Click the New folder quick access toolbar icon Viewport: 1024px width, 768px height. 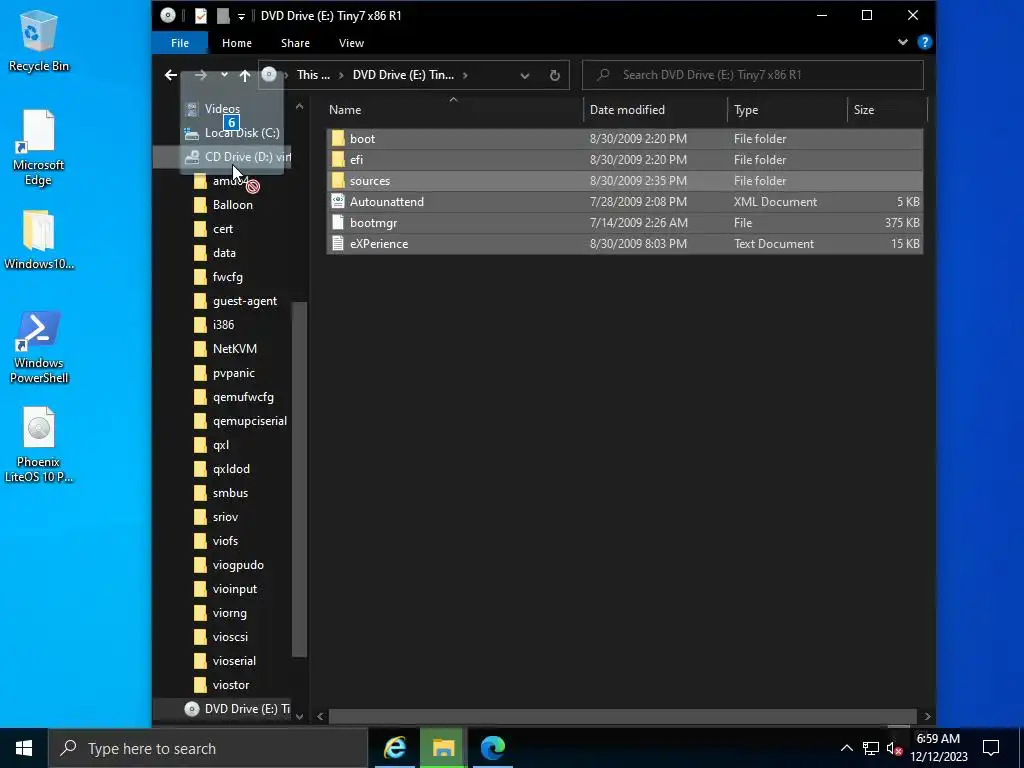pyautogui.click(x=223, y=16)
